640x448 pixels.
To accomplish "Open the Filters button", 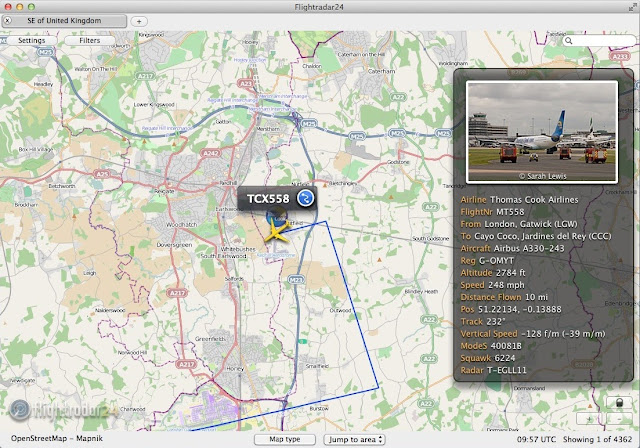I will click(90, 40).
